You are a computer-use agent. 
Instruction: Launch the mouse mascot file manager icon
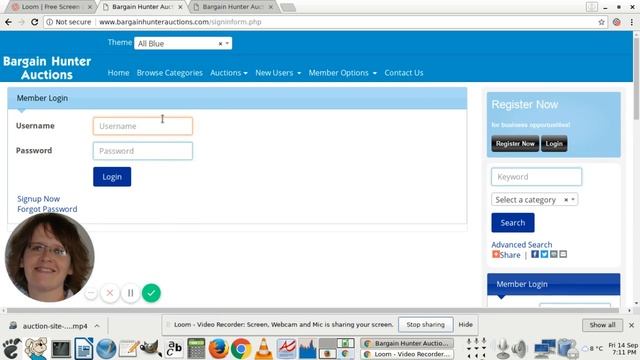[x=36, y=349]
